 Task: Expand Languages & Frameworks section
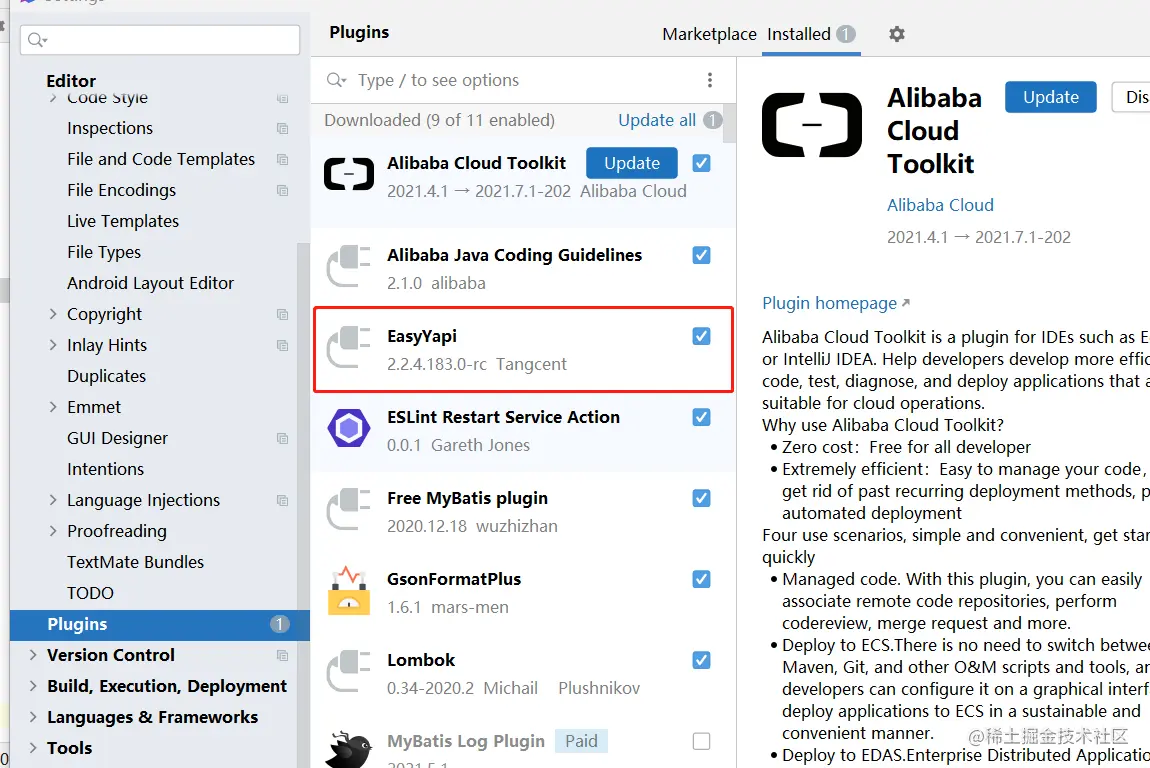33,717
